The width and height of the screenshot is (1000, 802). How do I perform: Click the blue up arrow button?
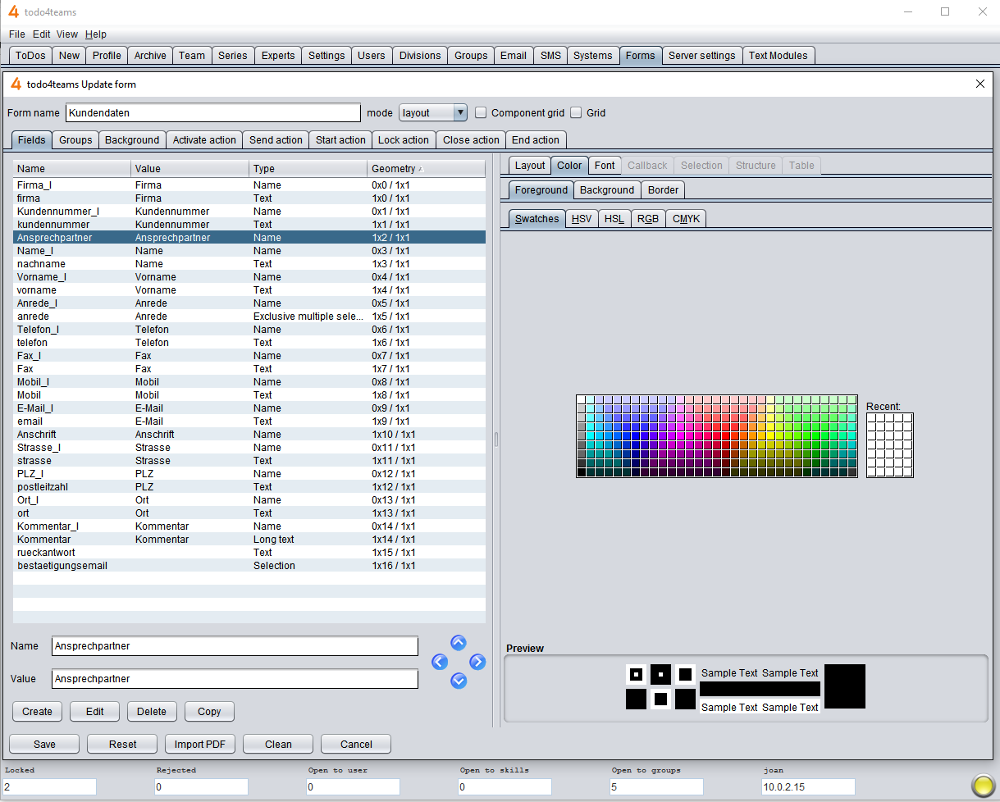click(458, 643)
